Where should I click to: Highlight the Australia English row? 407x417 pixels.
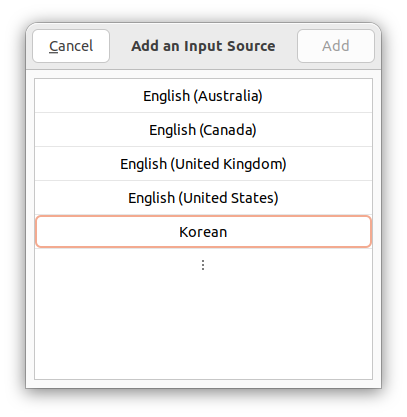pyautogui.click(x=203, y=96)
